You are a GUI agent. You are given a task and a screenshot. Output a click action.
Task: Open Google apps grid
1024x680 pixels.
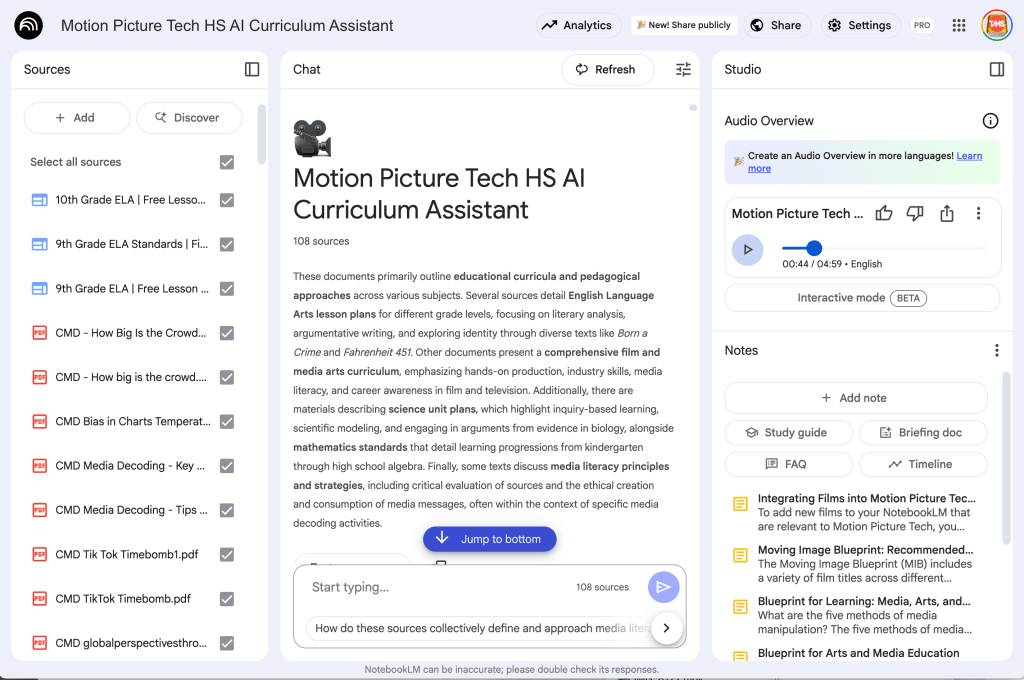pos(959,25)
